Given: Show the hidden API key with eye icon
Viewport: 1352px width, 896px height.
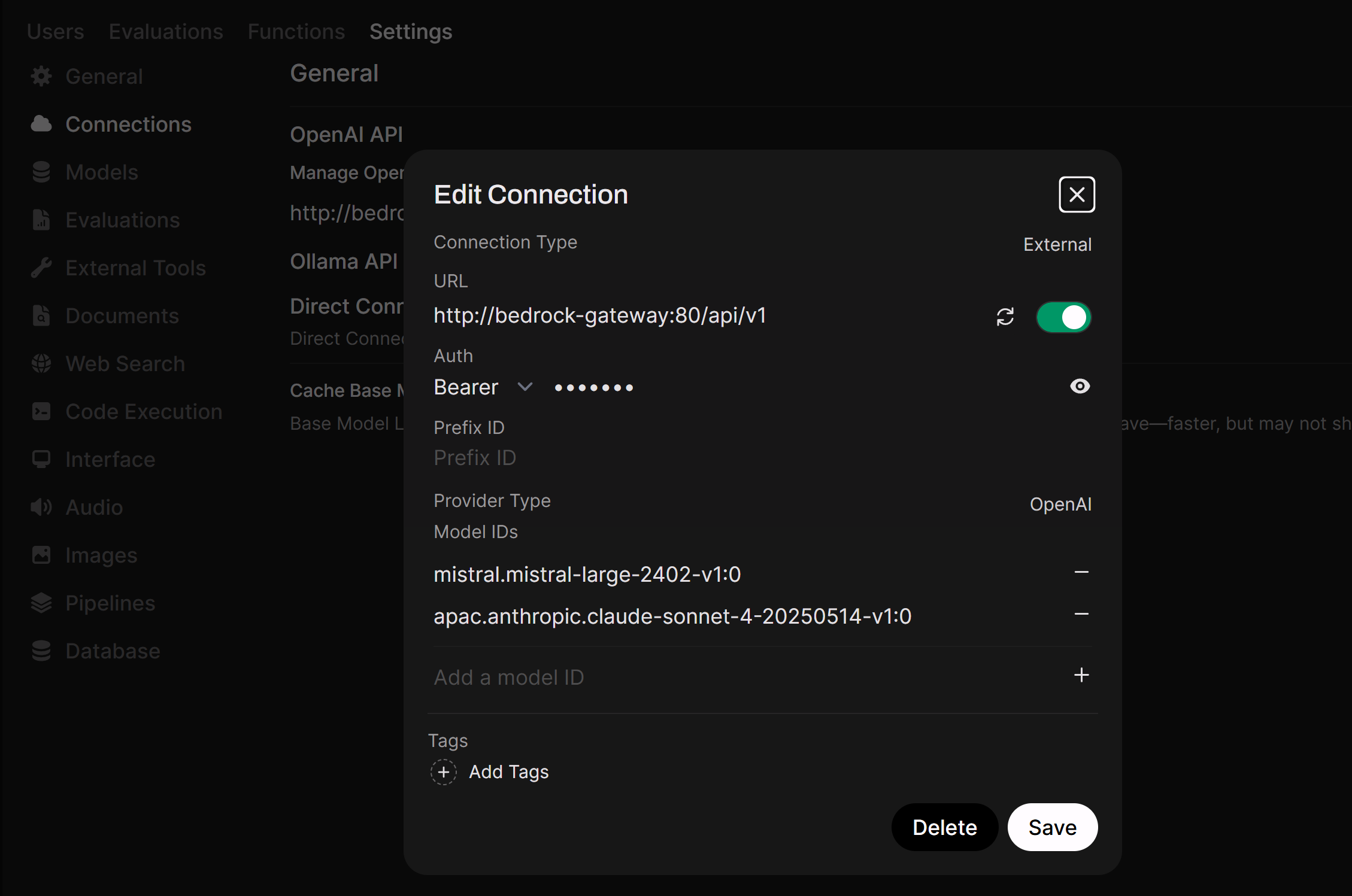Looking at the screenshot, I should 1080,387.
